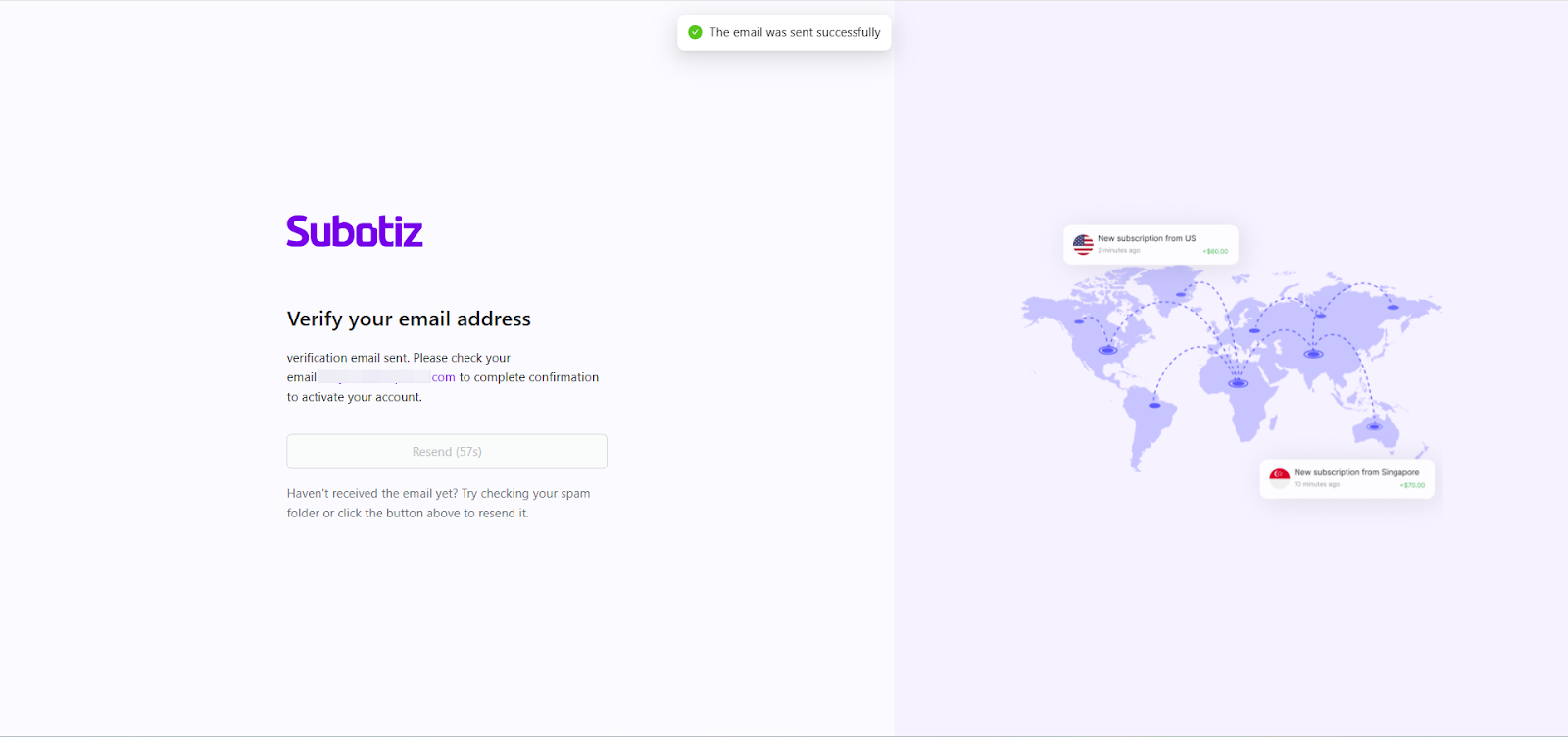Click the map marker on Africa
The height and width of the screenshot is (737, 1568).
[1238, 383]
